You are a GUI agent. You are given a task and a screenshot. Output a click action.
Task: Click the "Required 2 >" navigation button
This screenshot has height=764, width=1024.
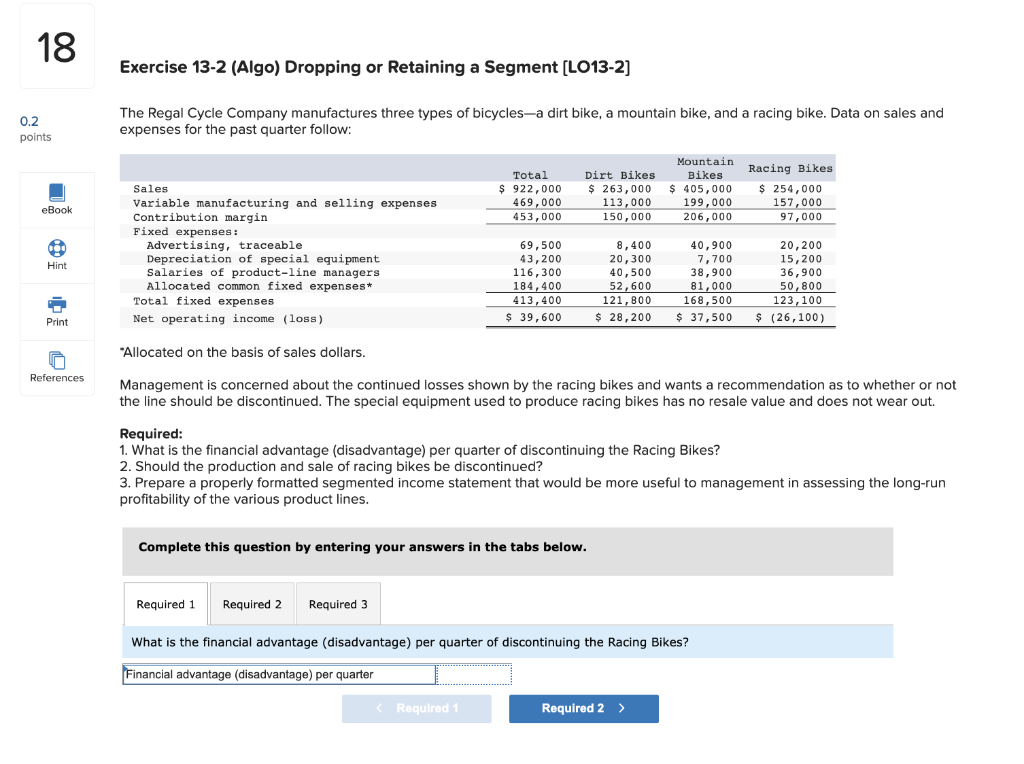pyautogui.click(x=584, y=708)
